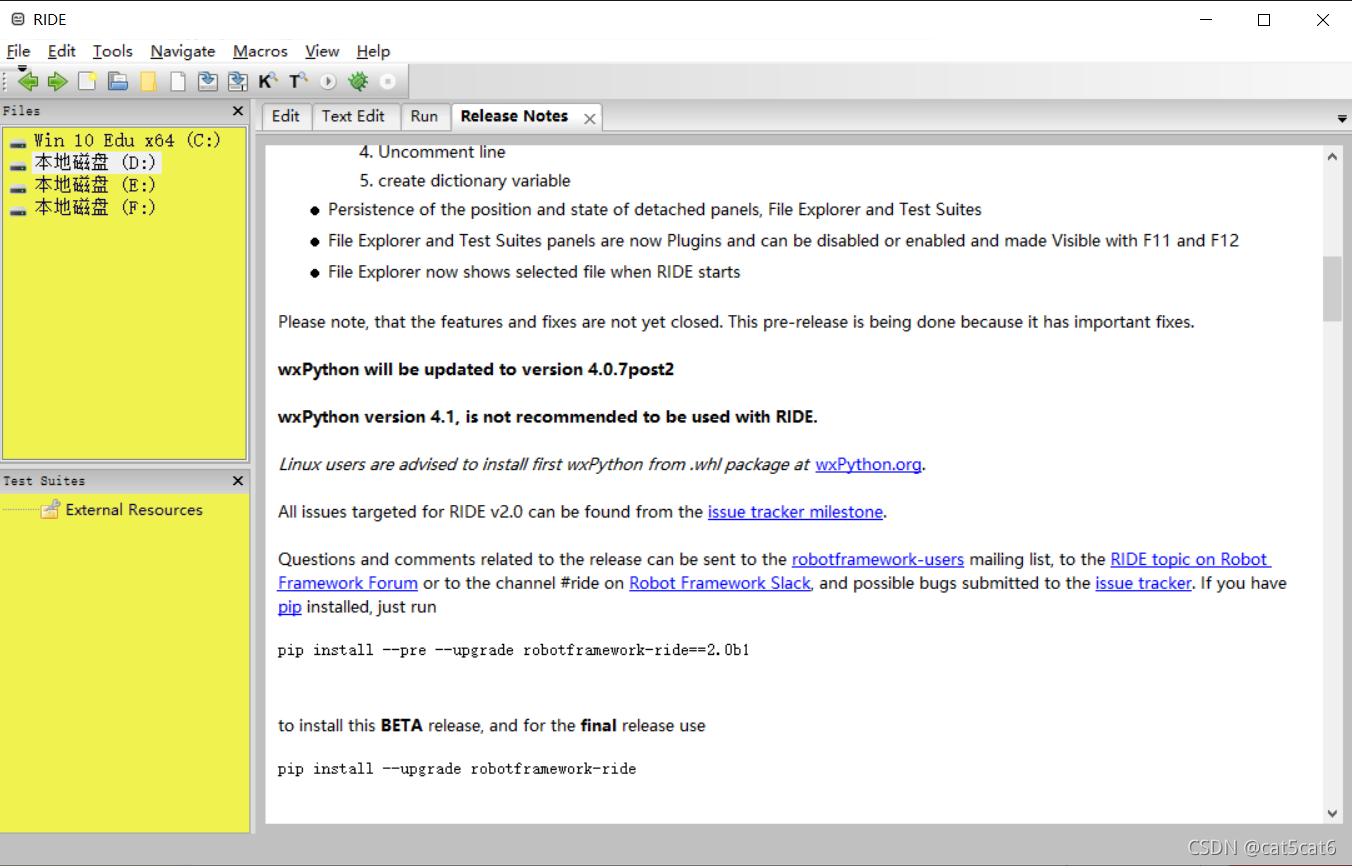Follow the issue tracker milestone link
This screenshot has width=1352, height=866.
click(795, 512)
